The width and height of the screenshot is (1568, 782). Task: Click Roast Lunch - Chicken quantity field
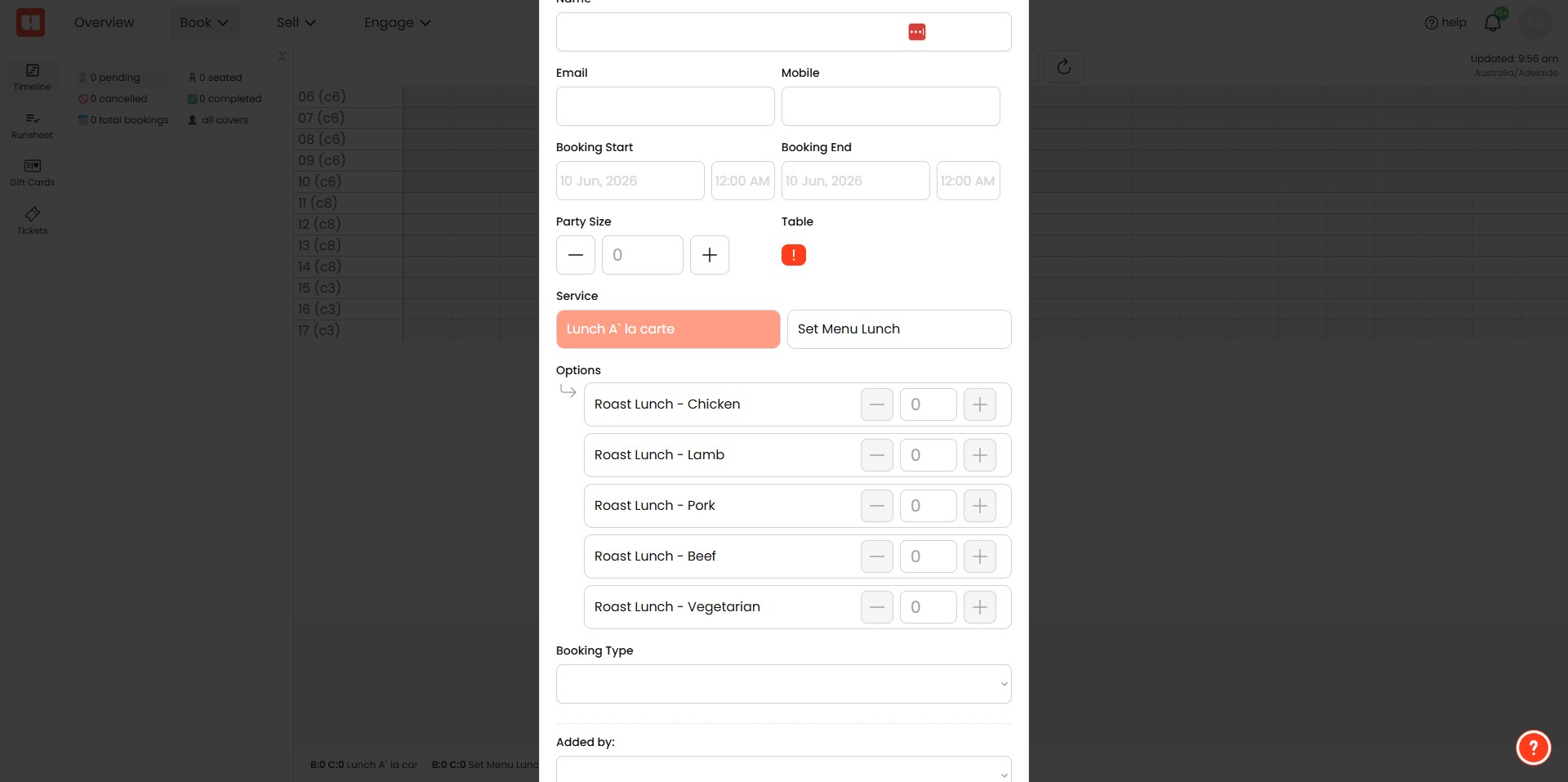(x=929, y=404)
